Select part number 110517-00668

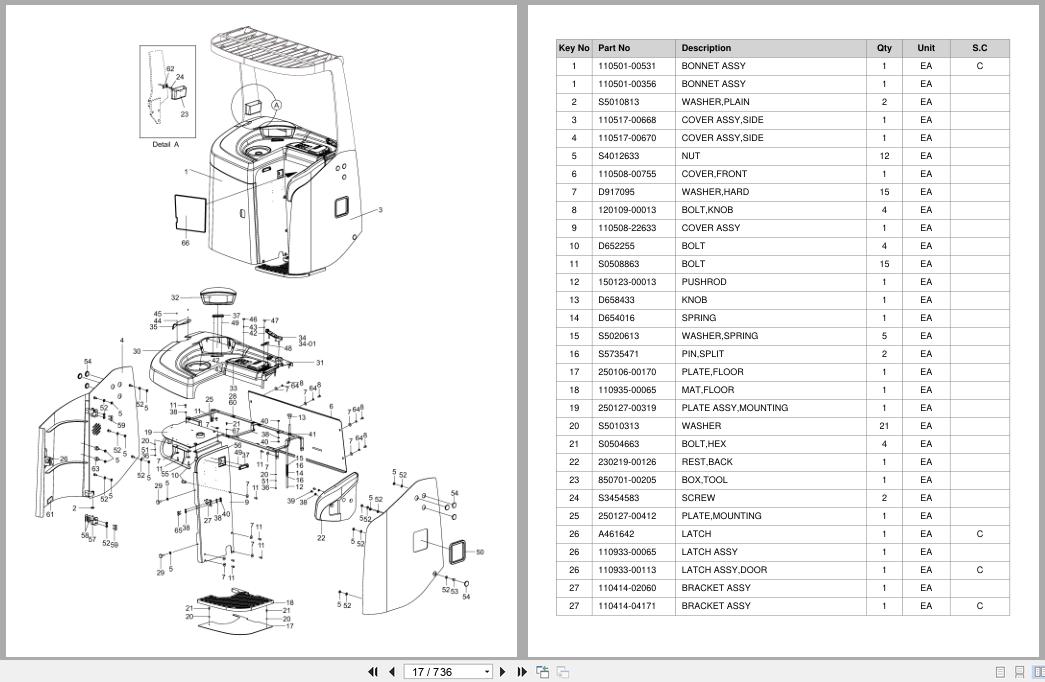(626, 120)
